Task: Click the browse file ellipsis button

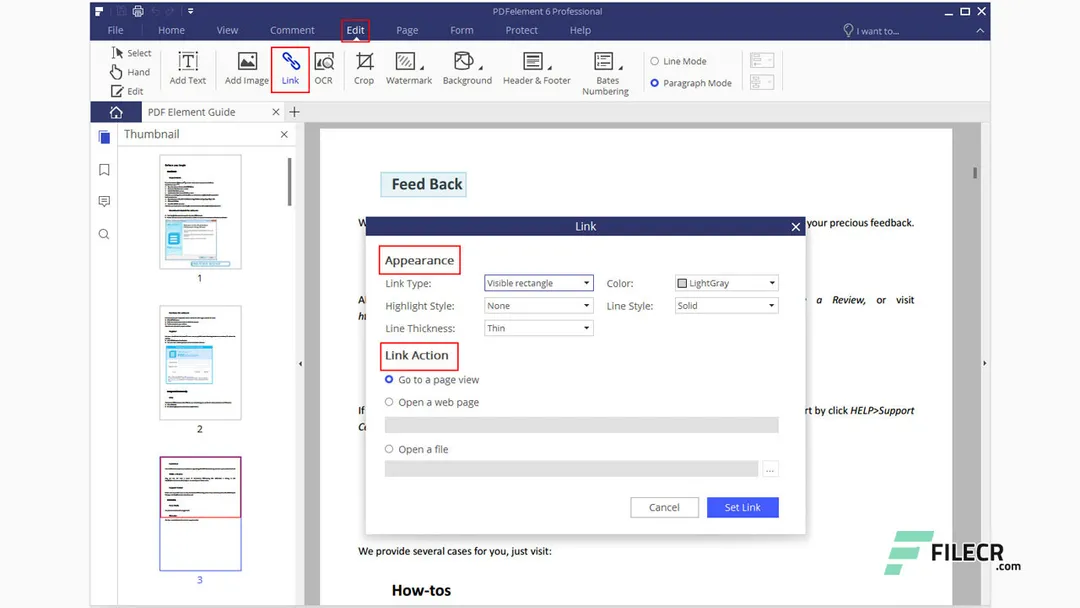Action: (770, 469)
